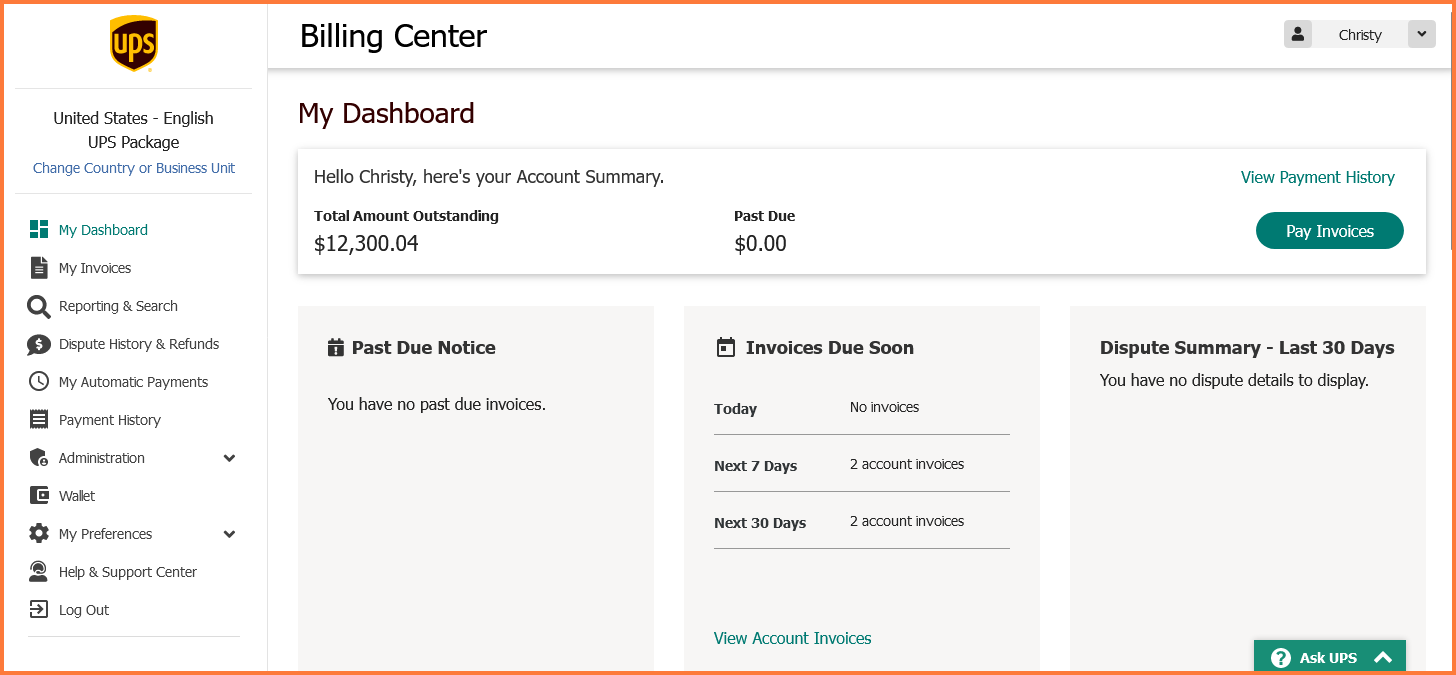Click Change Country or Business Unit link
Image resolution: width=1456 pixels, height=675 pixels.
pos(134,168)
